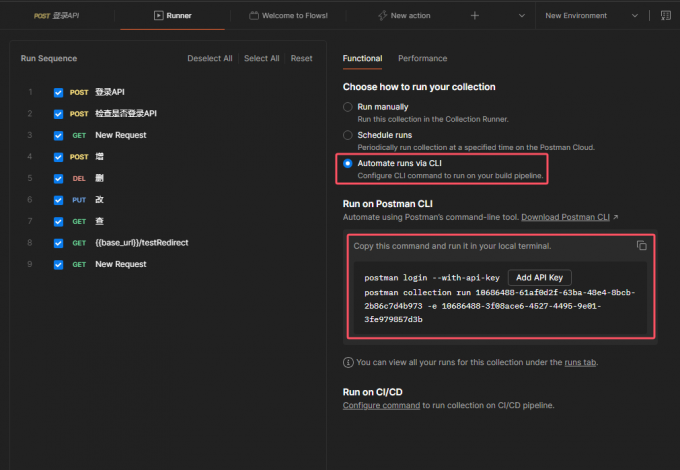The width and height of the screenshot is (680, 470).
Task: Click the Run on CI/CD heading
Action: point(373,392)
